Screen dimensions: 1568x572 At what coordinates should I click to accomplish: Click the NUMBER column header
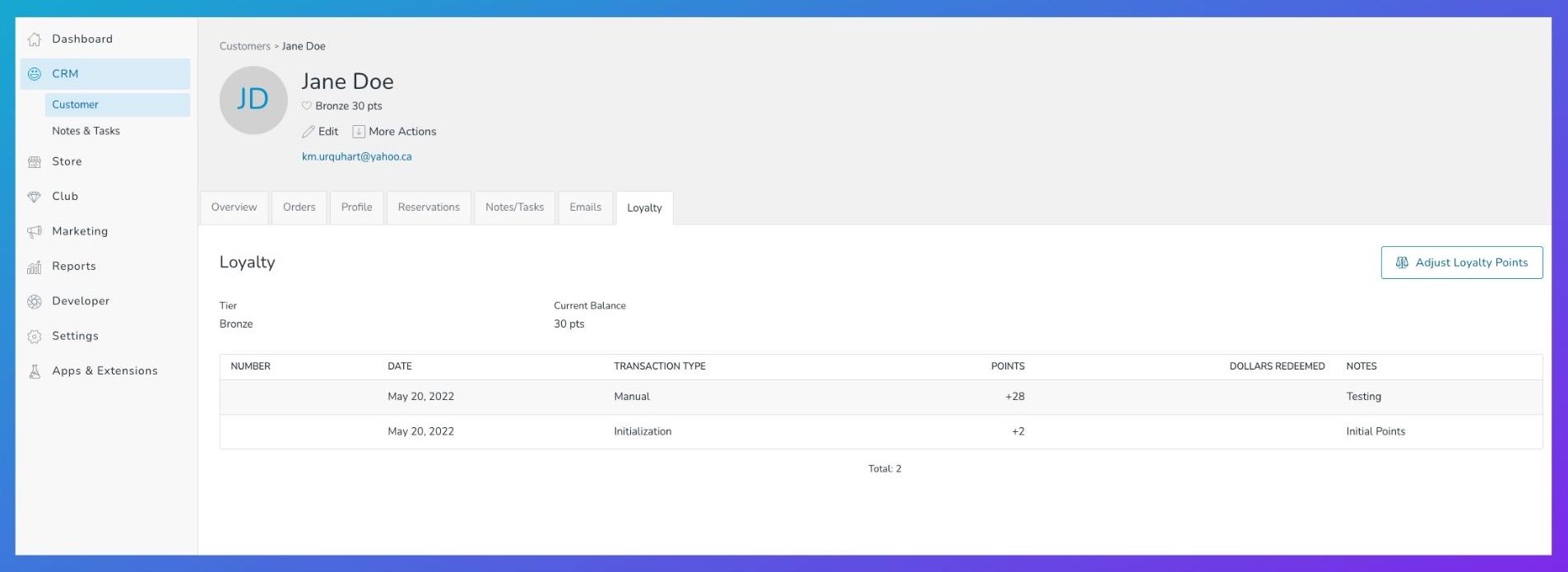coord(251,366)
